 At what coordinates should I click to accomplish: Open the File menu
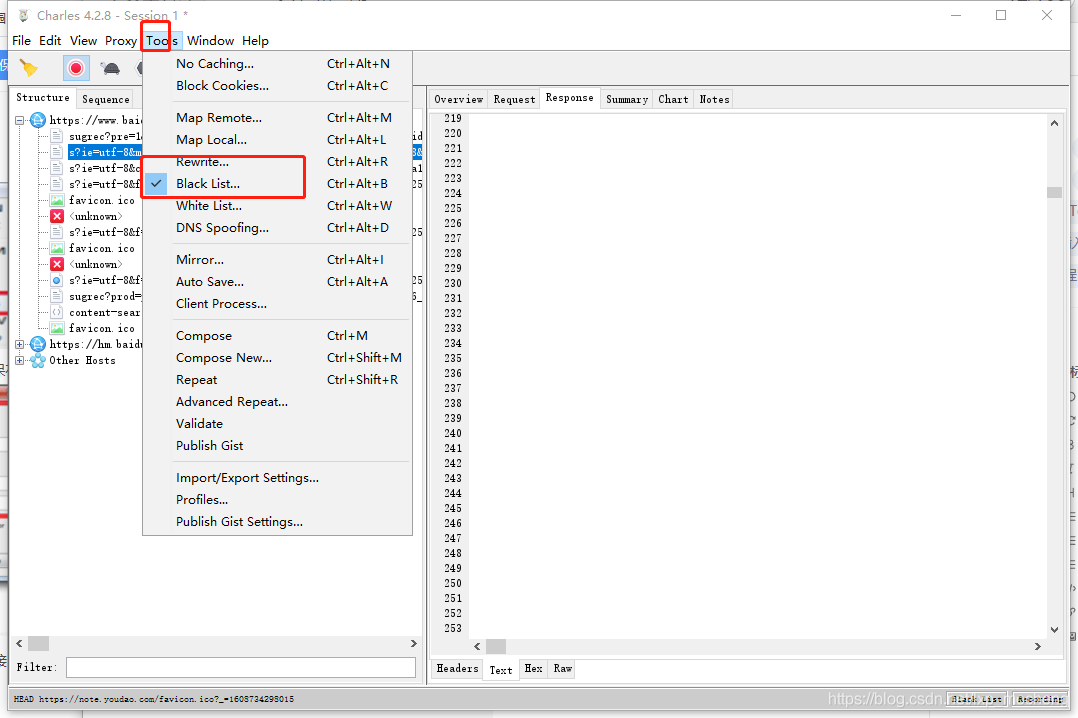coord(21,41)
